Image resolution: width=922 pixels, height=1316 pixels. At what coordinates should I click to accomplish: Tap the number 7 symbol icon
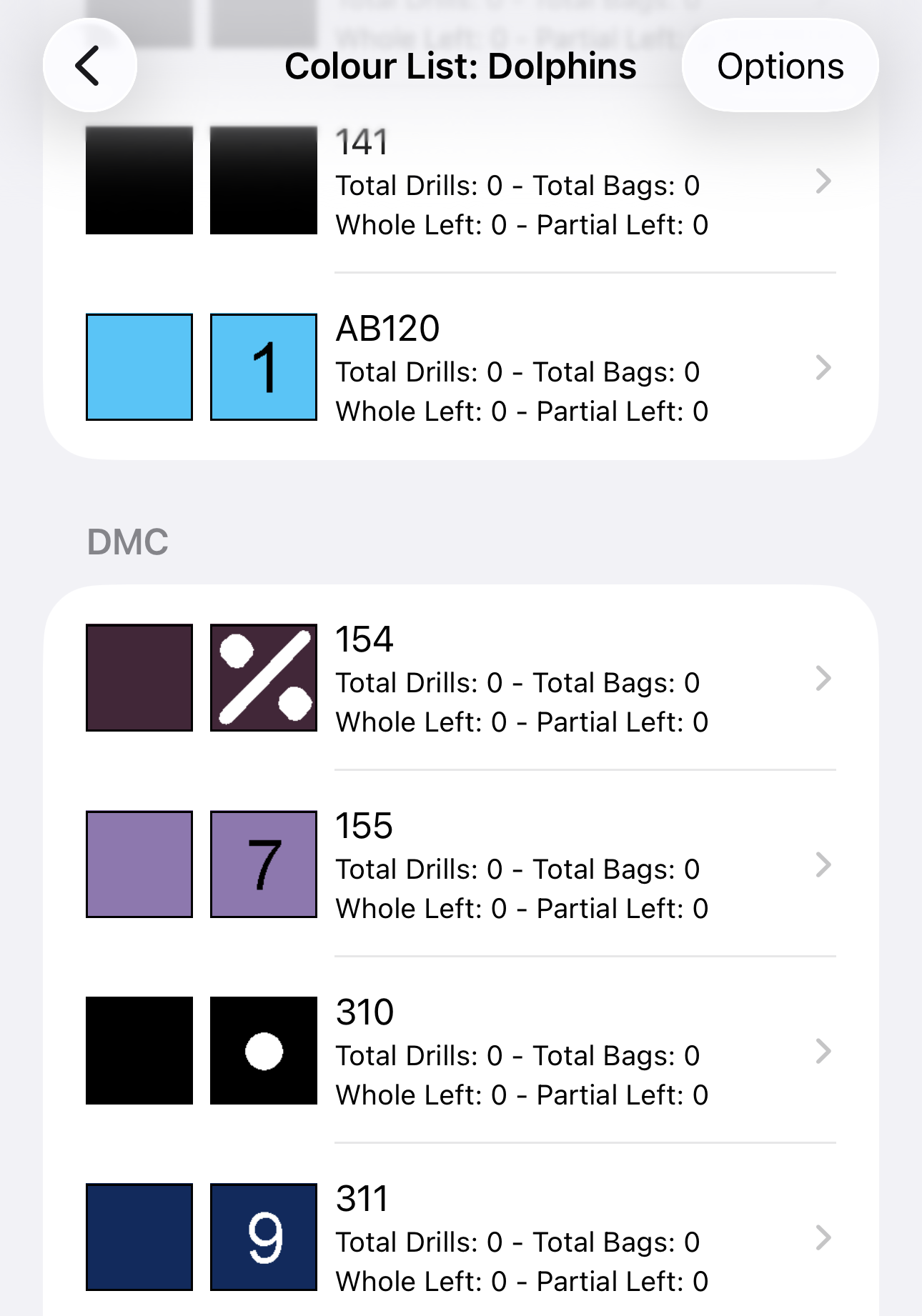tap(264, 864)
